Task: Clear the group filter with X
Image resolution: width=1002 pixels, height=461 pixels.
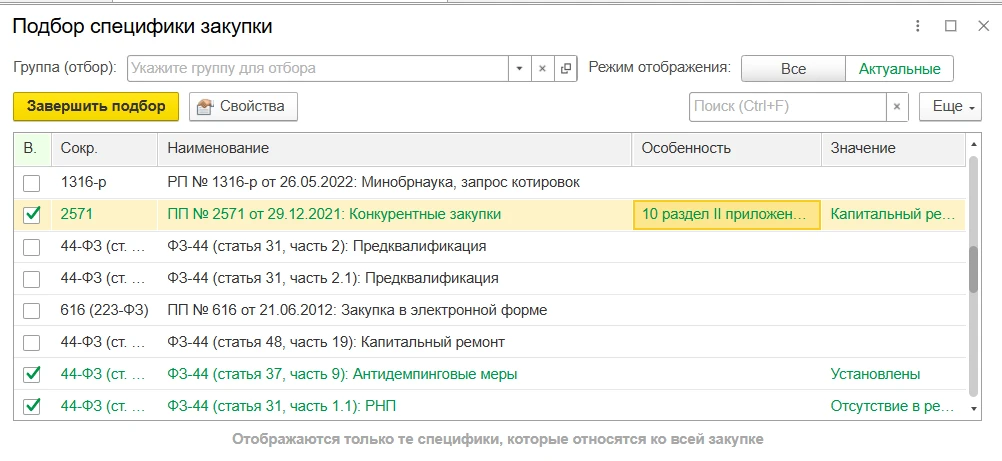Action: point(542,68)
